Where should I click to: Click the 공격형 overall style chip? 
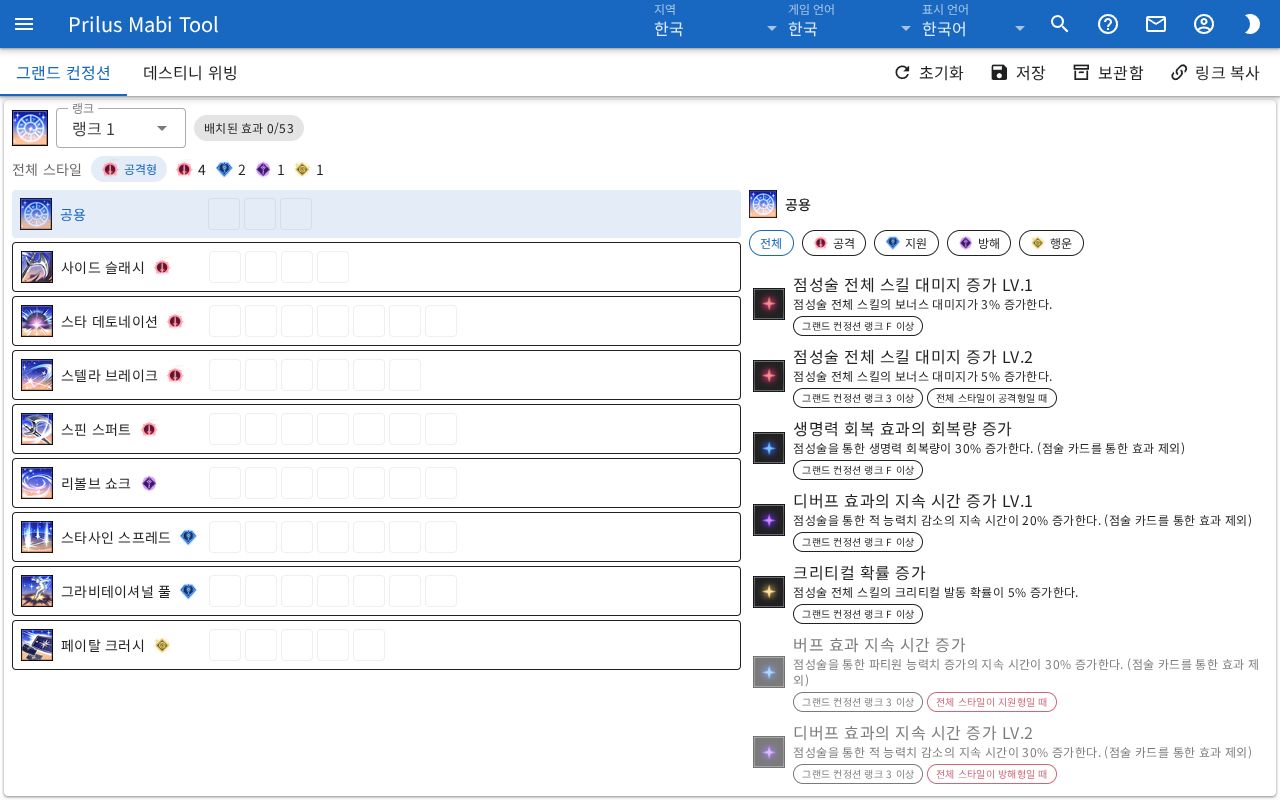129,170
